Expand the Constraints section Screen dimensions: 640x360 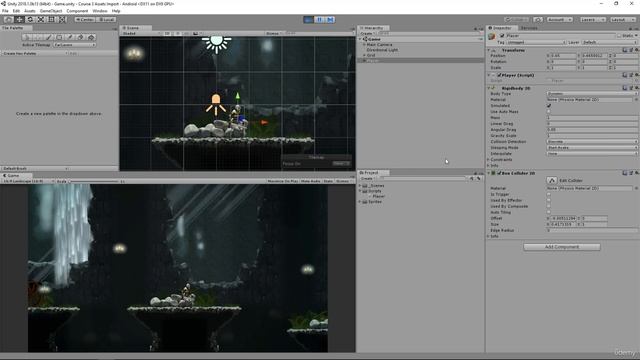[489, 160]
